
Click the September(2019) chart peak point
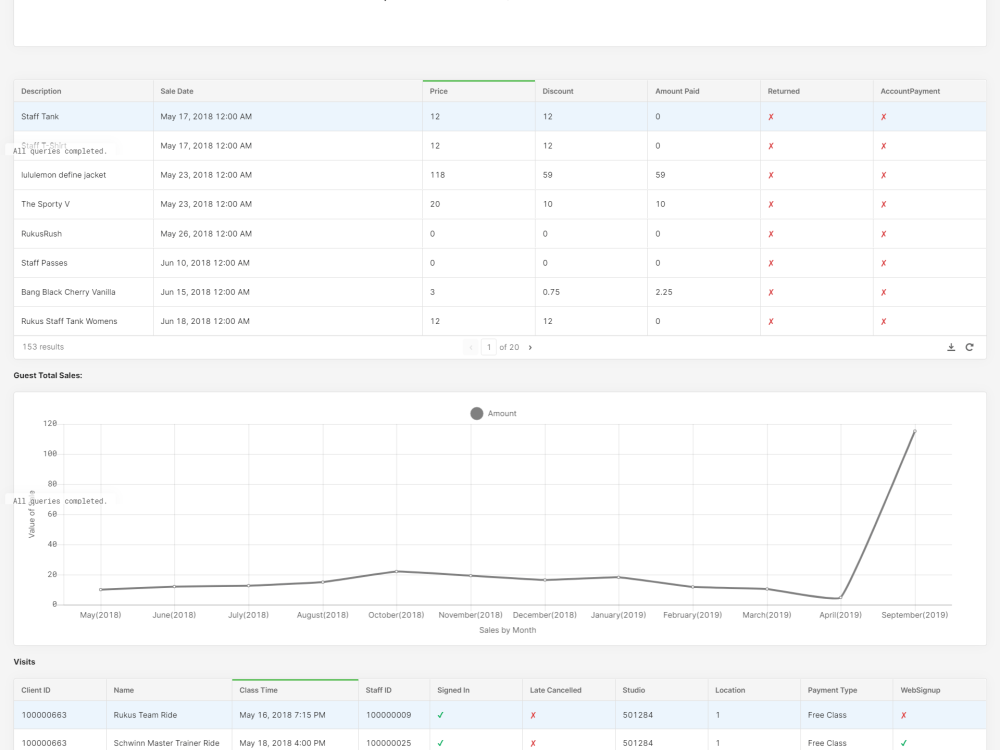point(915,430)
